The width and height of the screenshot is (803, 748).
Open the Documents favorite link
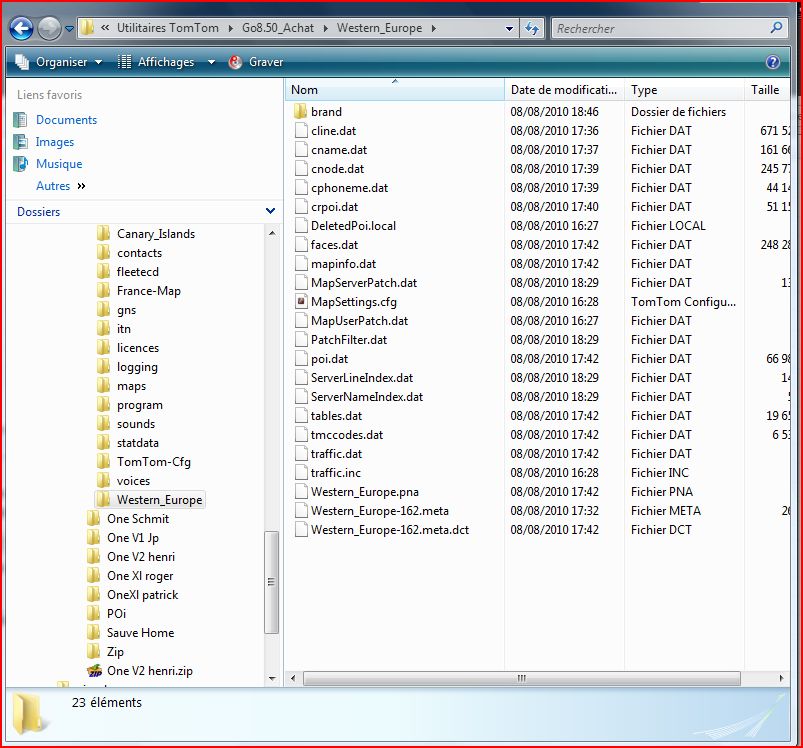(x=66, y=120)
